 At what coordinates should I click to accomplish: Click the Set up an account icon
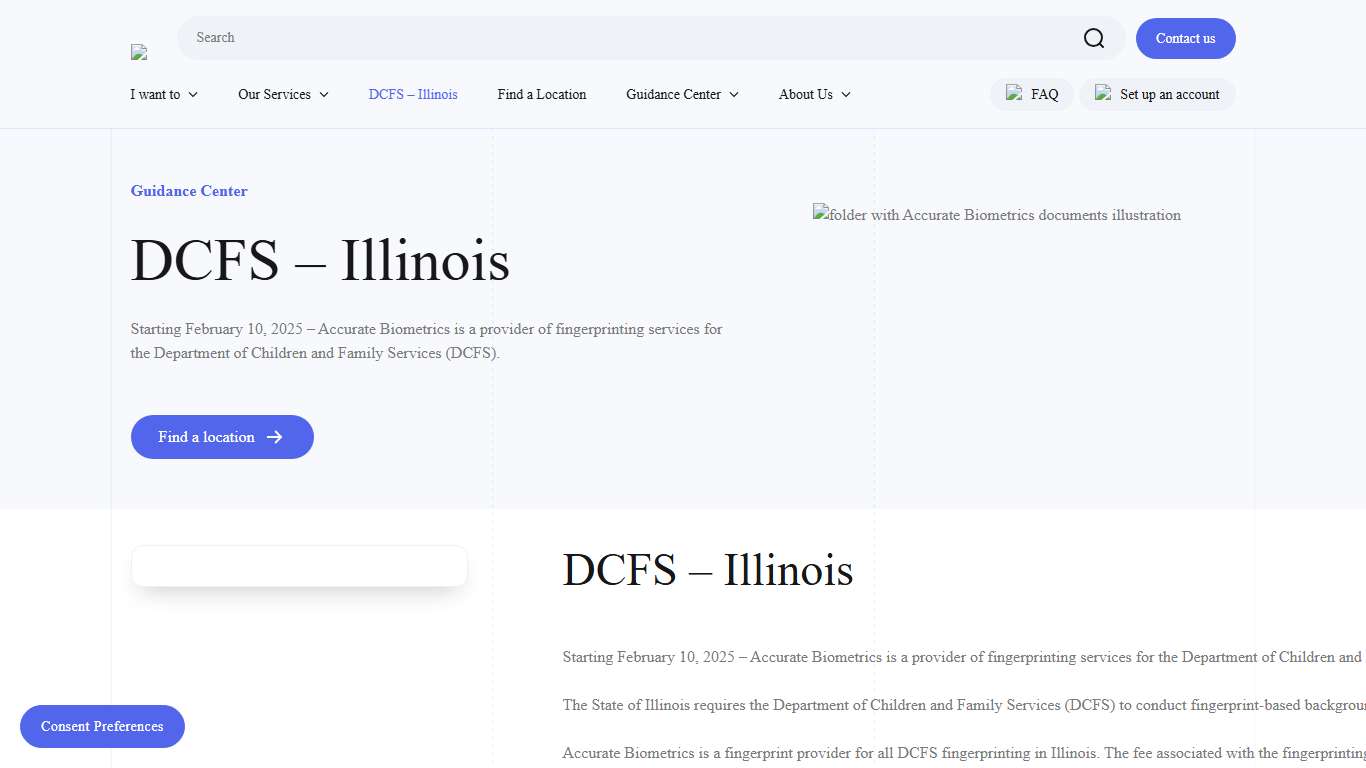[x=1103, y=93]
